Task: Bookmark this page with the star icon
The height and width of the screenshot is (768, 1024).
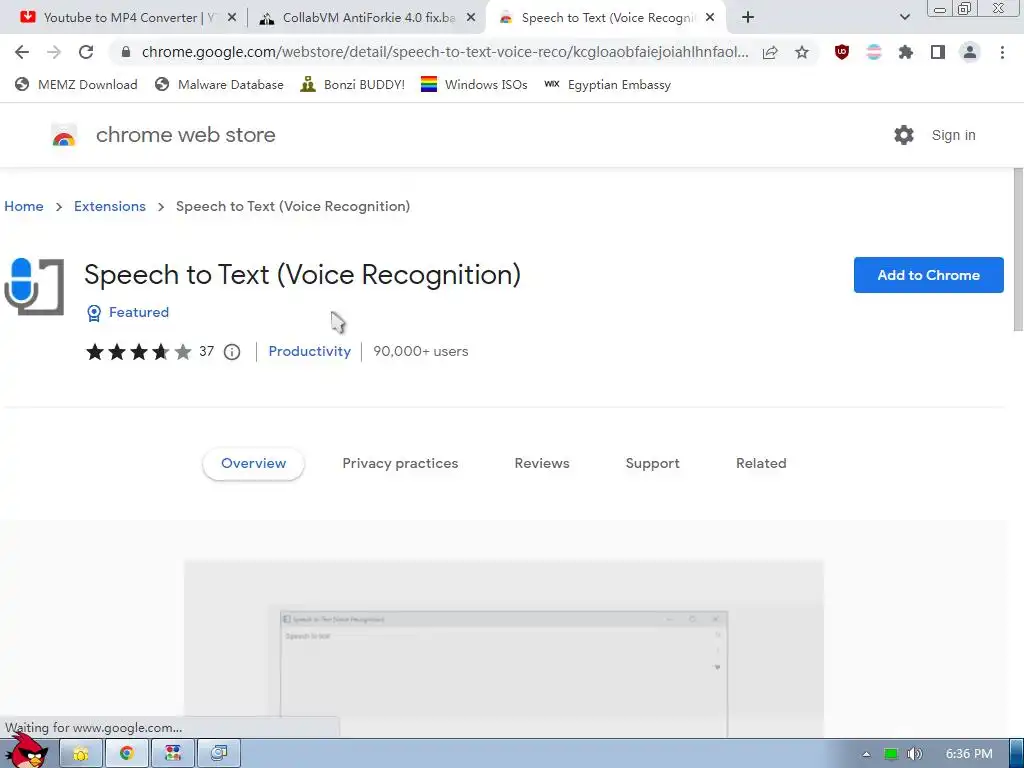Action: tap(802, 52)
